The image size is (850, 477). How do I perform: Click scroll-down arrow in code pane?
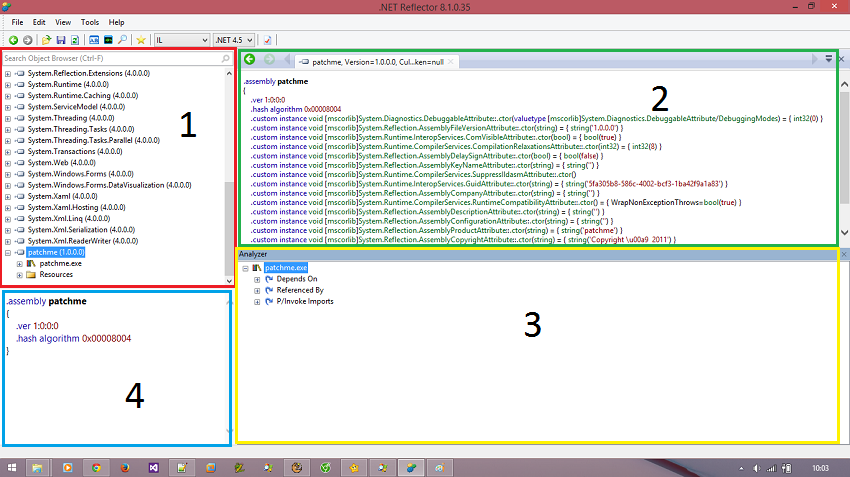point(844,233)
